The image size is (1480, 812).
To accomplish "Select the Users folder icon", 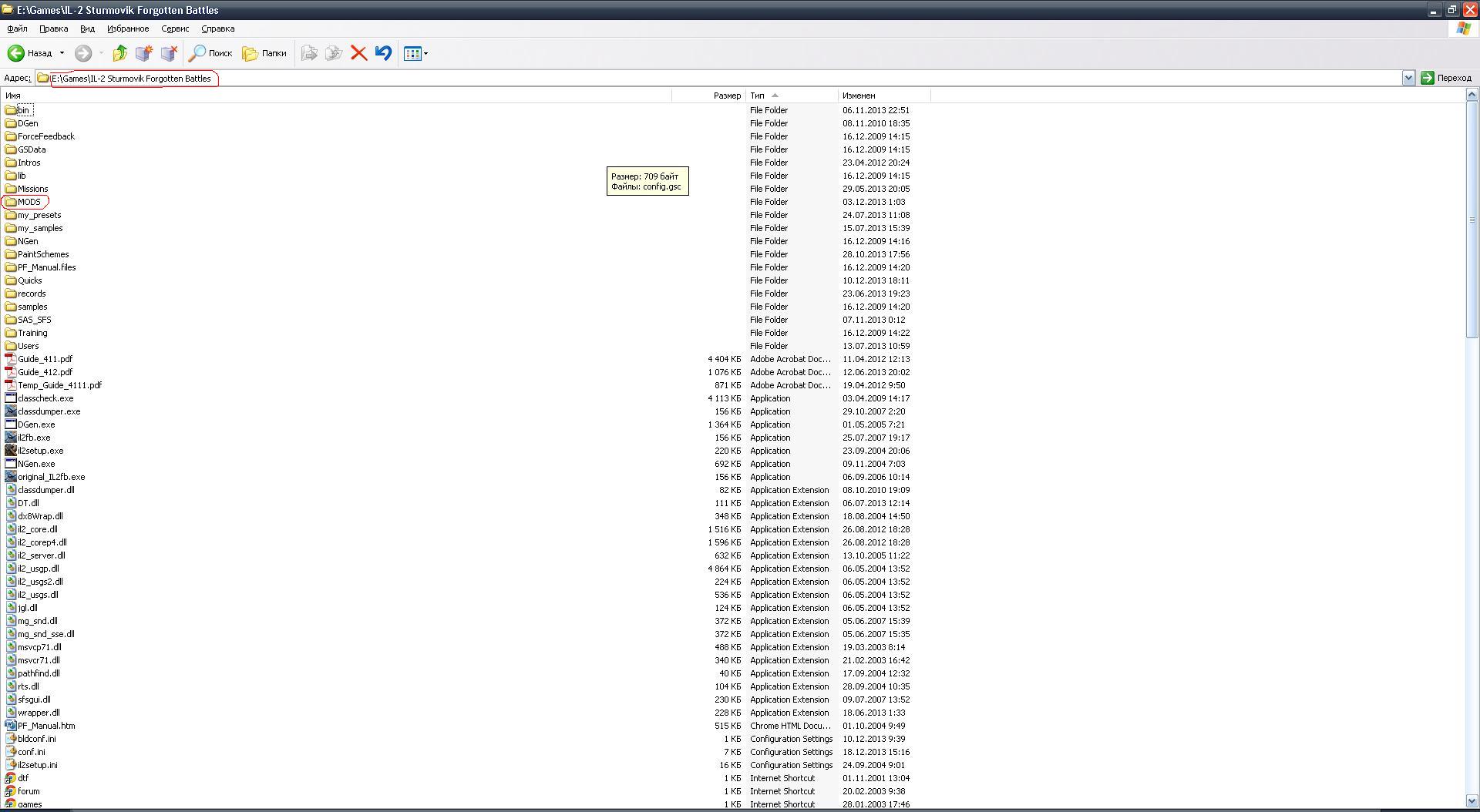I will pos(11,346).
